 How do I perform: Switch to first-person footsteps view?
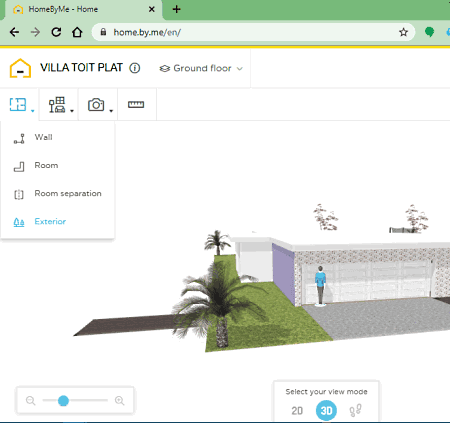pos(355,410)
